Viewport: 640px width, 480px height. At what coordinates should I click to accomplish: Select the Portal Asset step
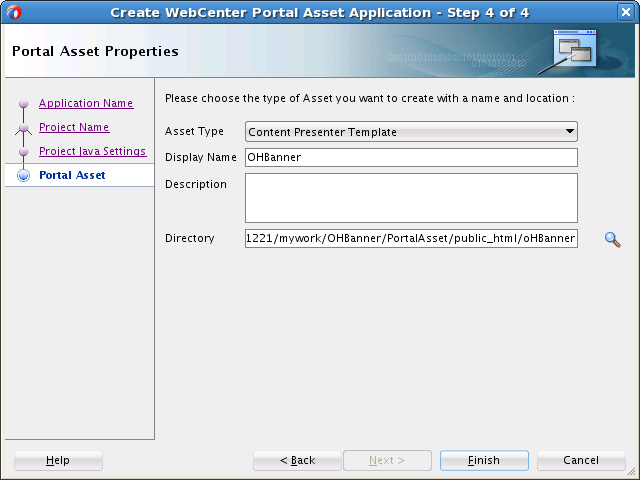click(x=72, y=175)
